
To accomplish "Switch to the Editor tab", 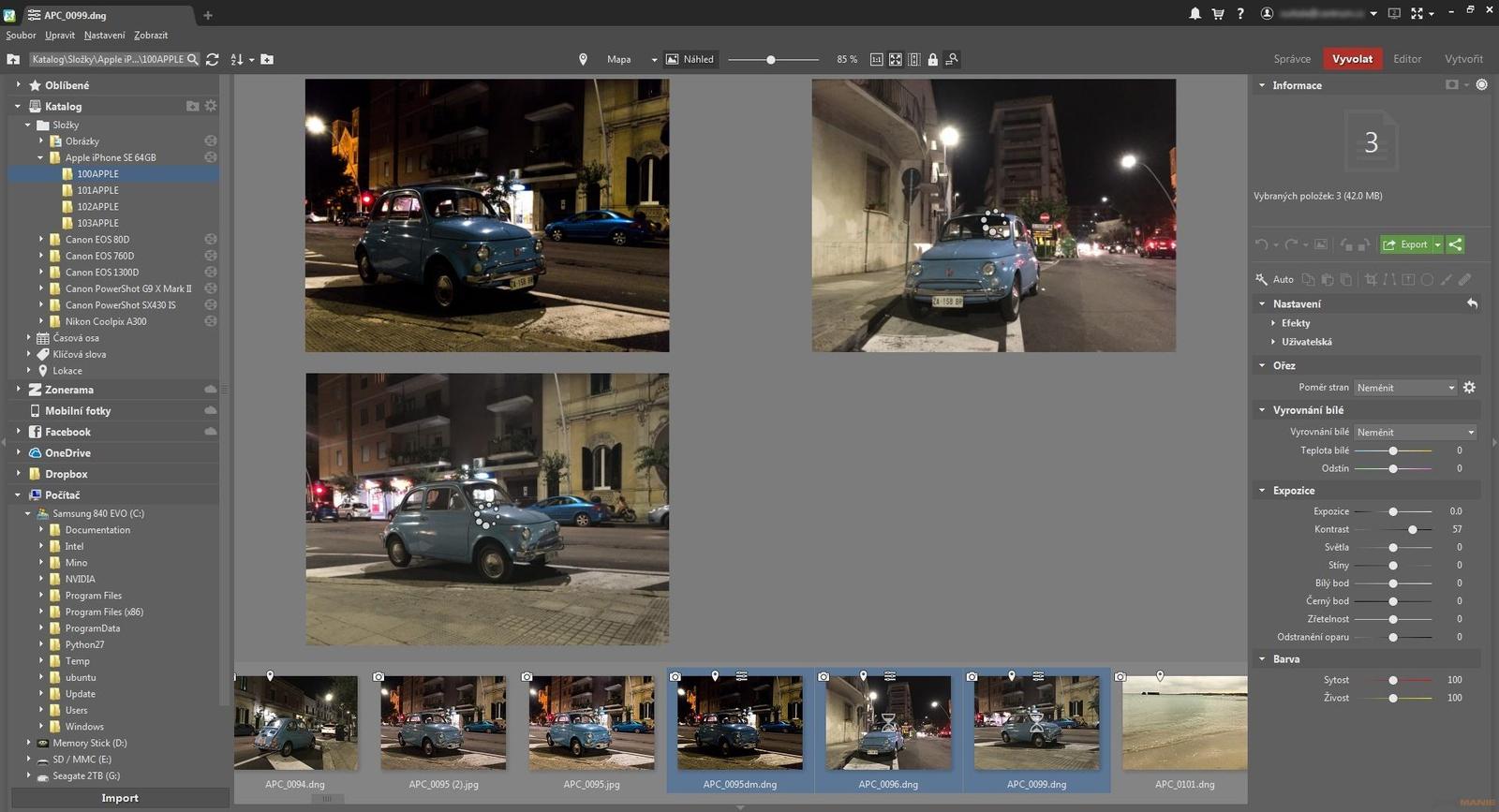I will [1406, 58].
